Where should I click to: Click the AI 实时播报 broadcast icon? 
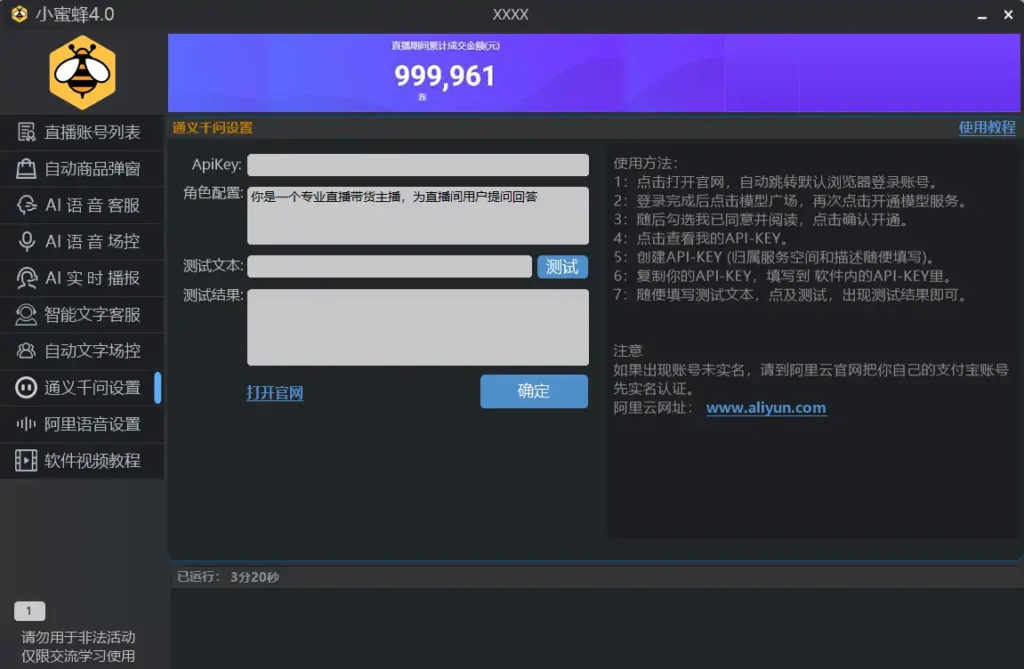[x=26, y=278]
